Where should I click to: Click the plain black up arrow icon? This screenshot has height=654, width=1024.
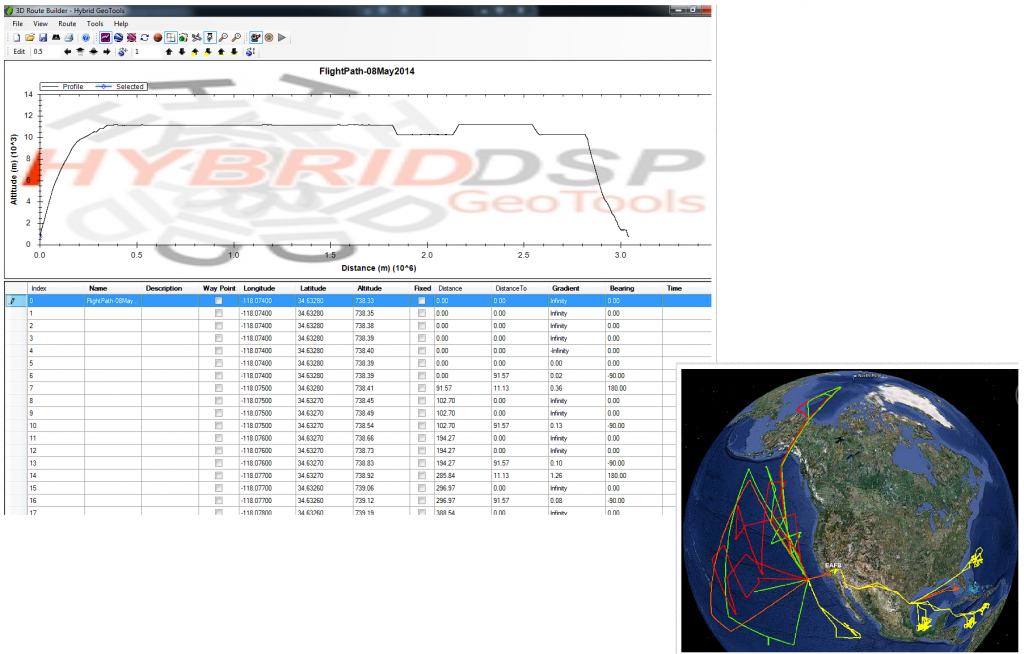169,52
